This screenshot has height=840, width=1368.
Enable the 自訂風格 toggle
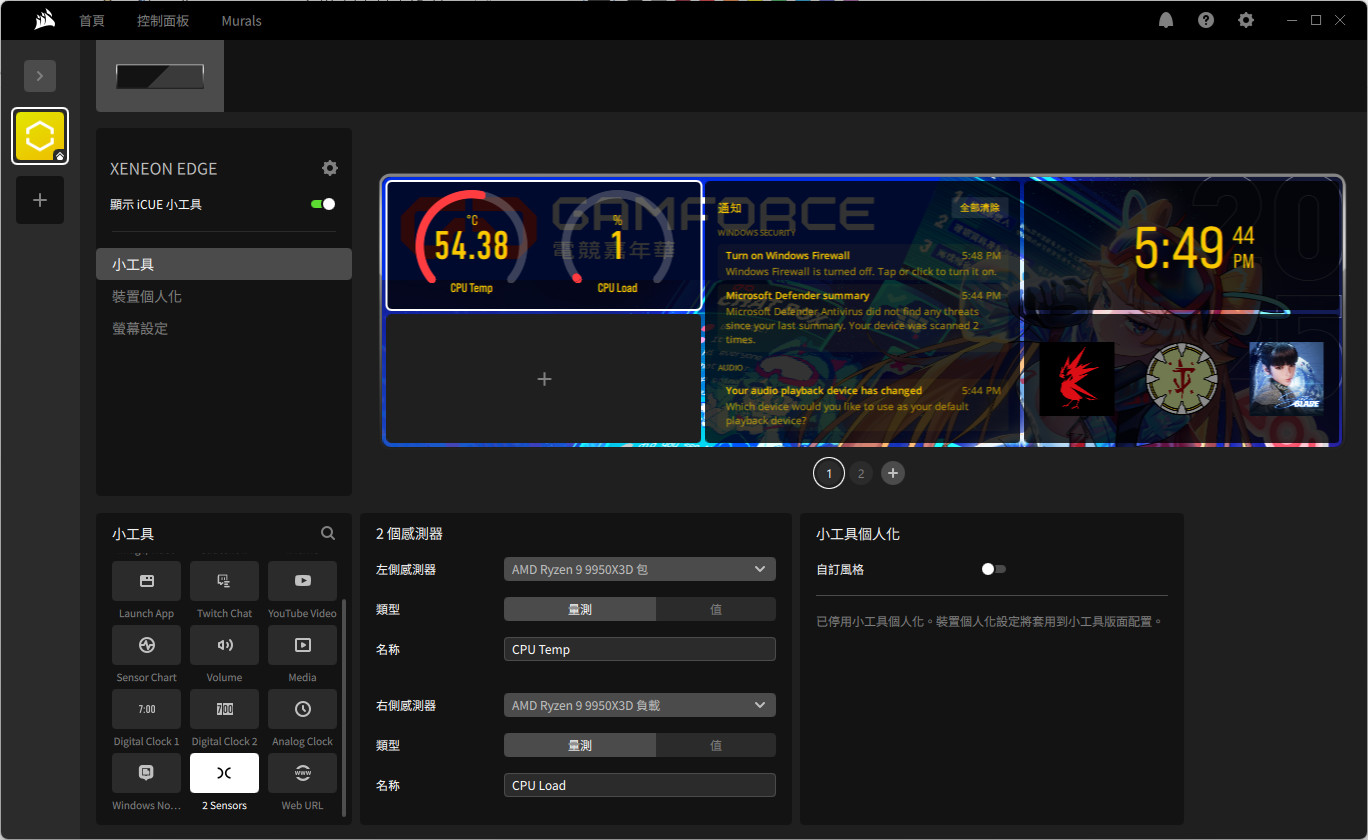tap(994, 569)
